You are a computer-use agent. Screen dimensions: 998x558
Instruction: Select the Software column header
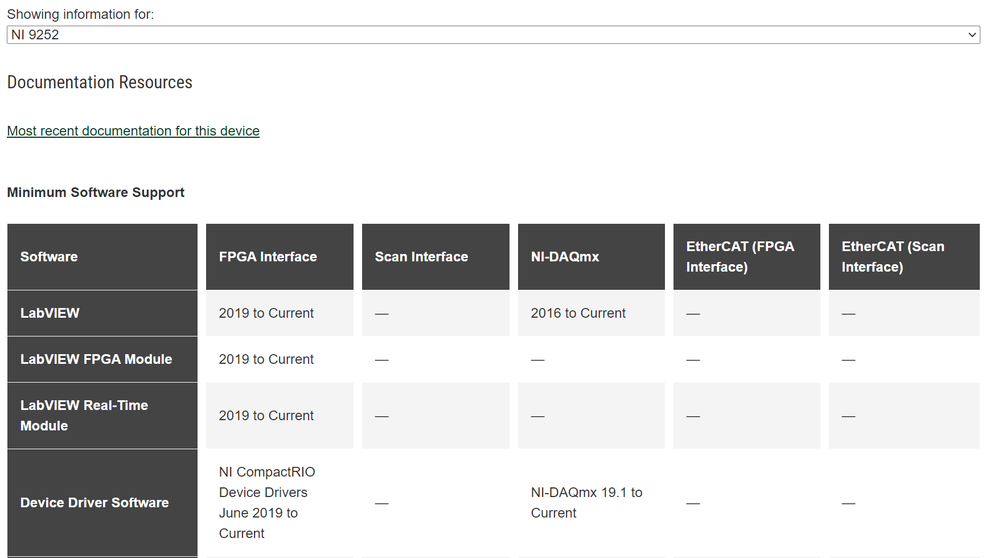102,257
